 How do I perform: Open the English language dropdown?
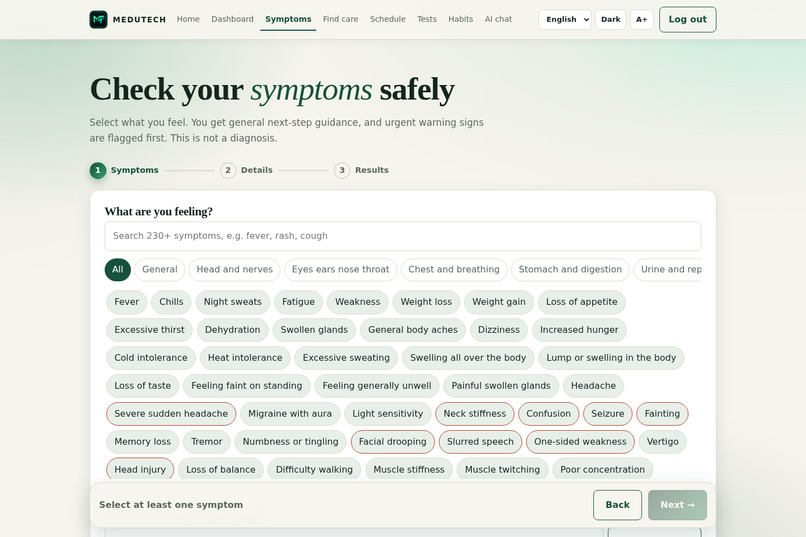pos(564,20)
